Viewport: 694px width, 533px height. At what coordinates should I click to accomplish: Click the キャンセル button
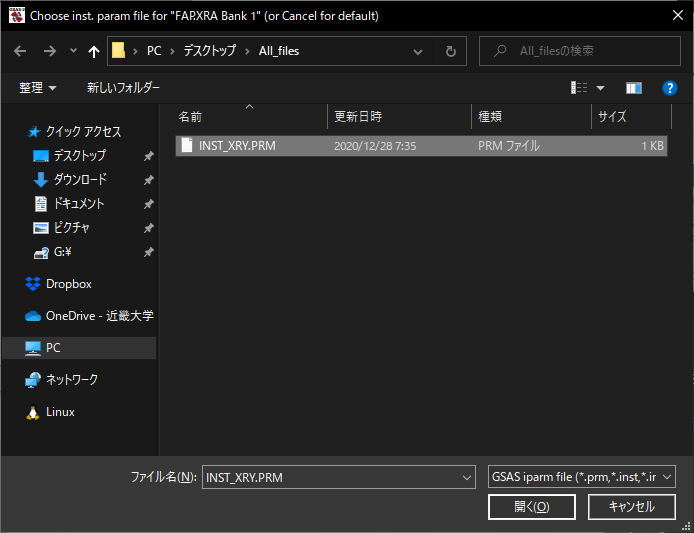point(632,507)
